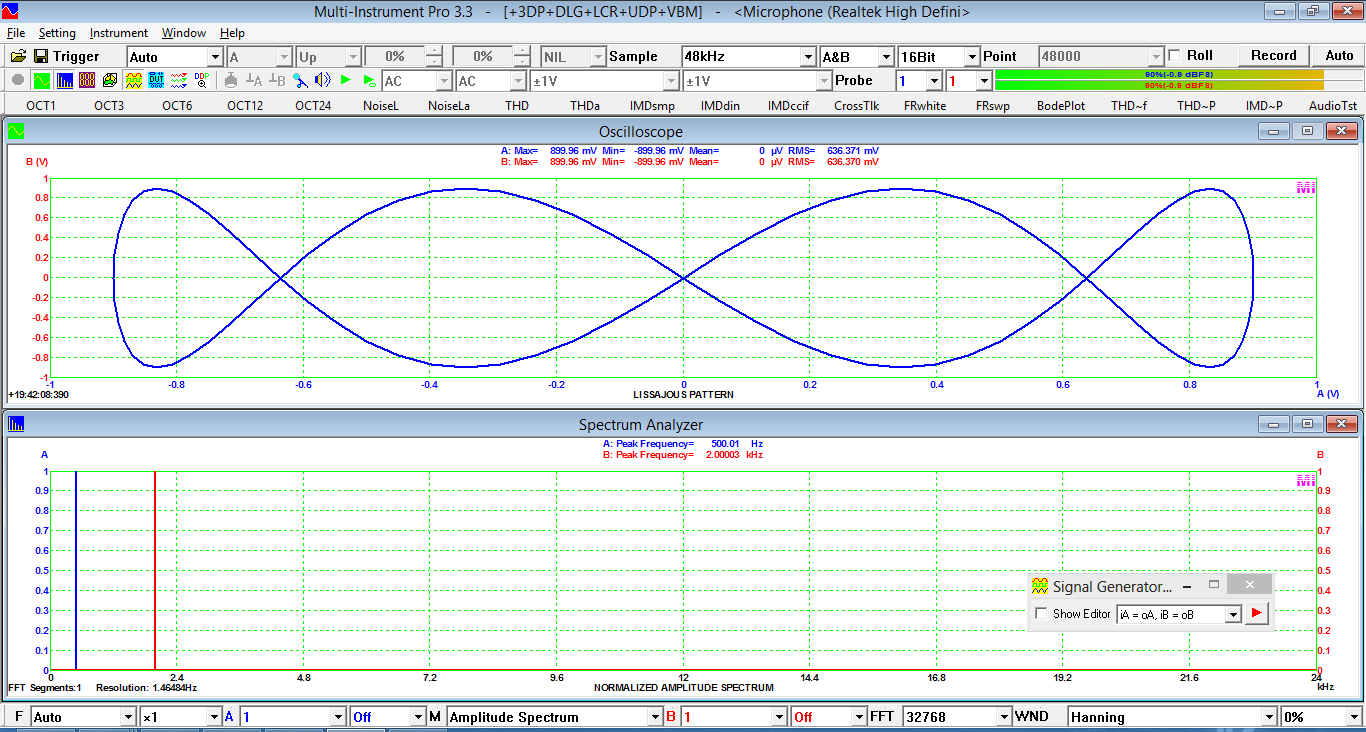Image resolution: width=1366 pixels, height=732 pixels.
Task: Select the OCT24 panel setting
Action: click(x=313, y=105)
